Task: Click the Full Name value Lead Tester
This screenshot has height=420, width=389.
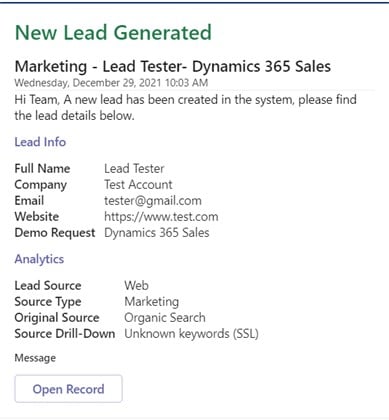Action: pyautogui.click(x=134, y=168)
